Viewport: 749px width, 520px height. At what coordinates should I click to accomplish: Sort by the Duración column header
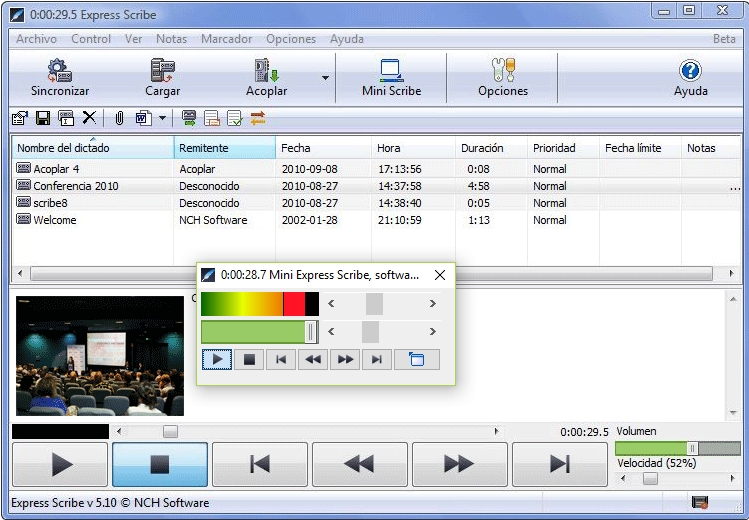492,148
